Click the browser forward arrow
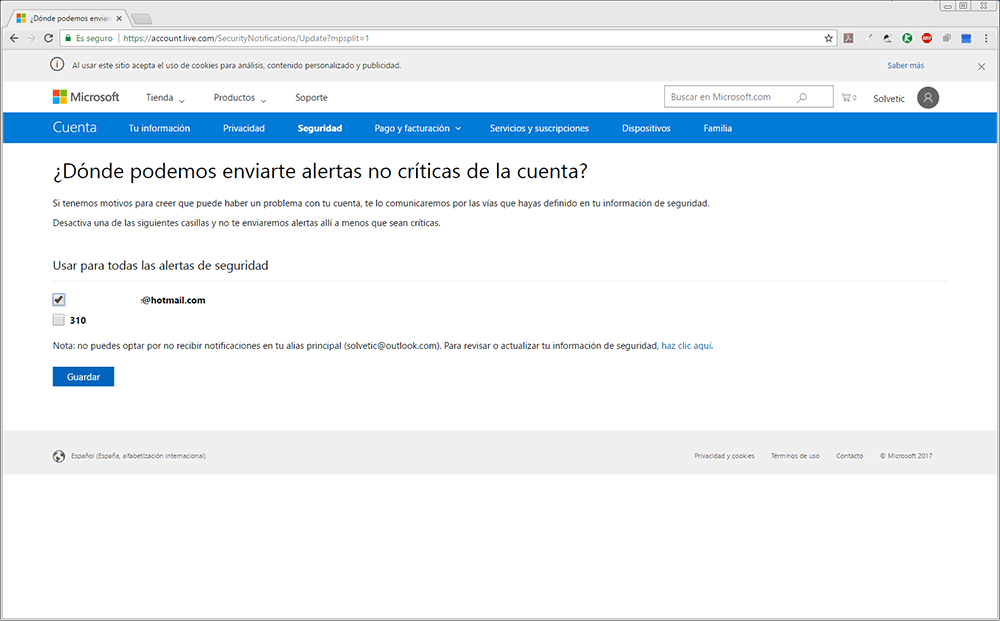 [31, 38]
